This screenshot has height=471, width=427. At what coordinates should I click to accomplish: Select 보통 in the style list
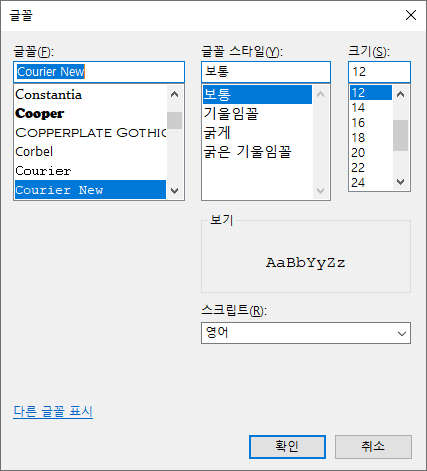257,94
